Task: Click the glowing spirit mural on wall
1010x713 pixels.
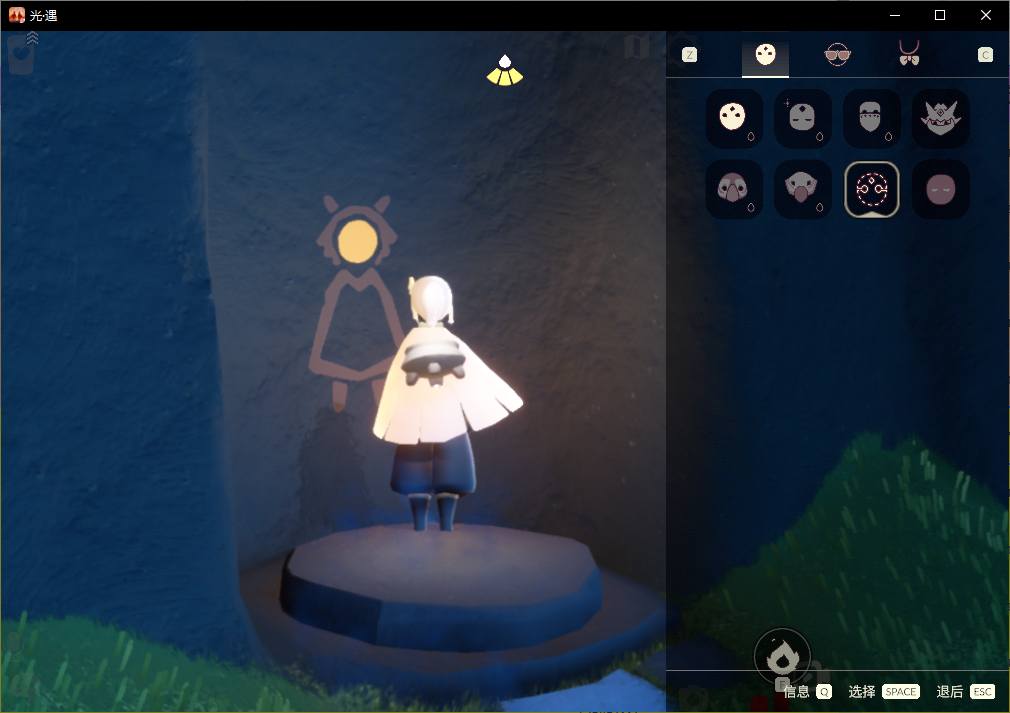Action: [x=356, y=303]
